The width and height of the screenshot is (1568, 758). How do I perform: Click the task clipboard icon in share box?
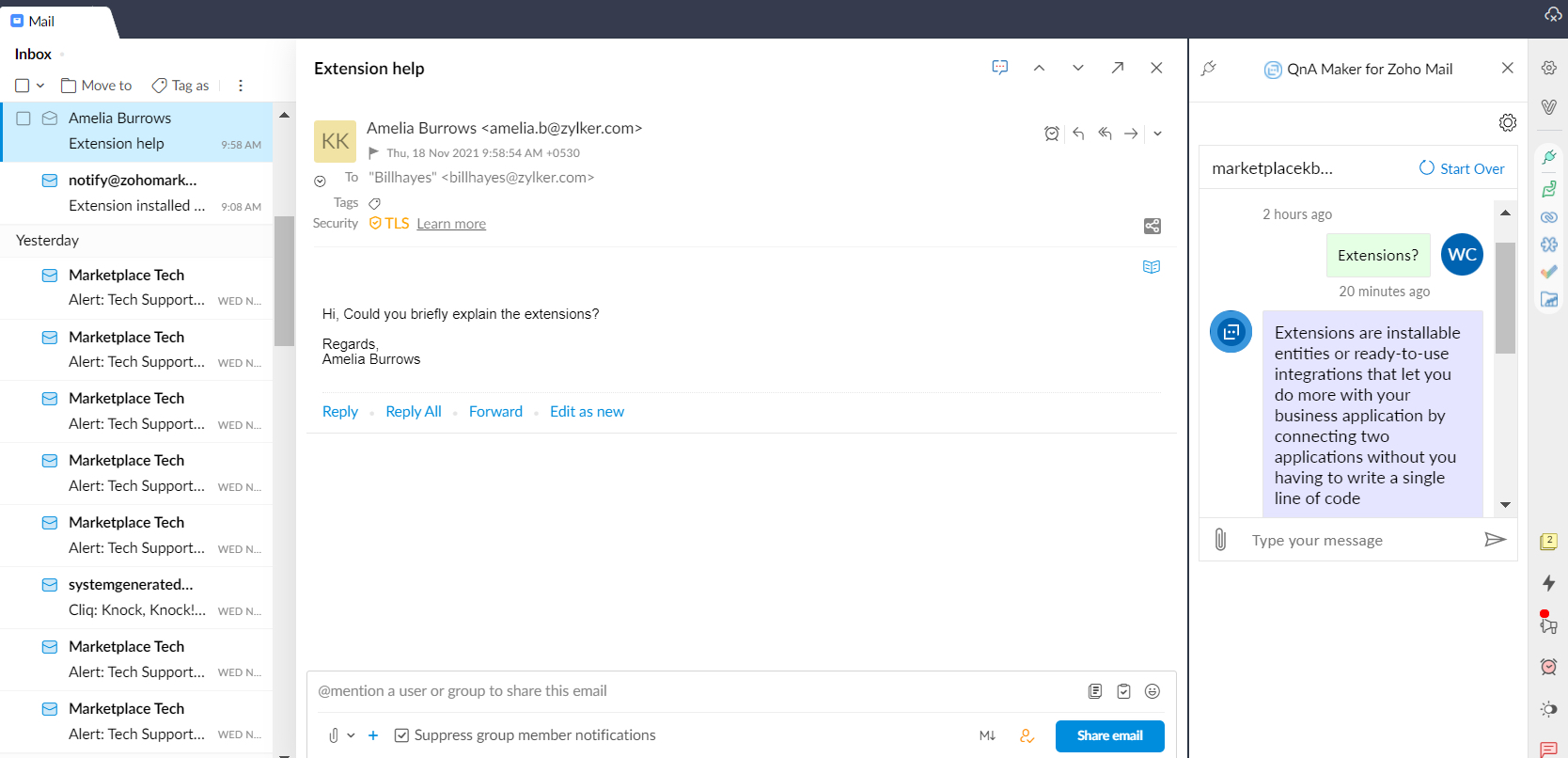pyautogui.click(x=1123, y=691)
